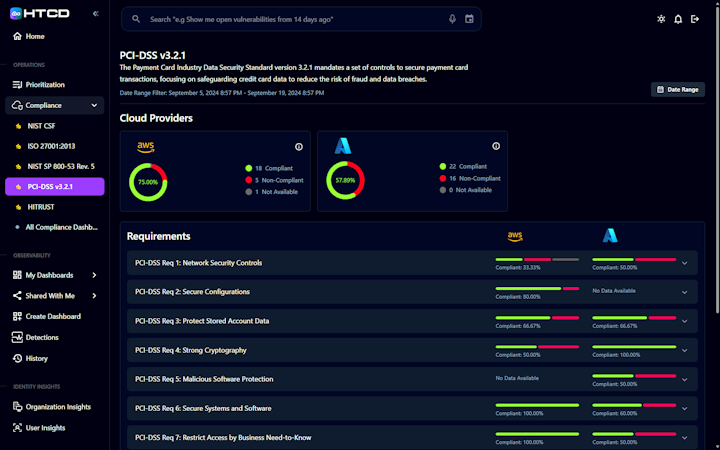720x450 pixels.
Task: Focus the search input field
Action: tap(301, 19)
